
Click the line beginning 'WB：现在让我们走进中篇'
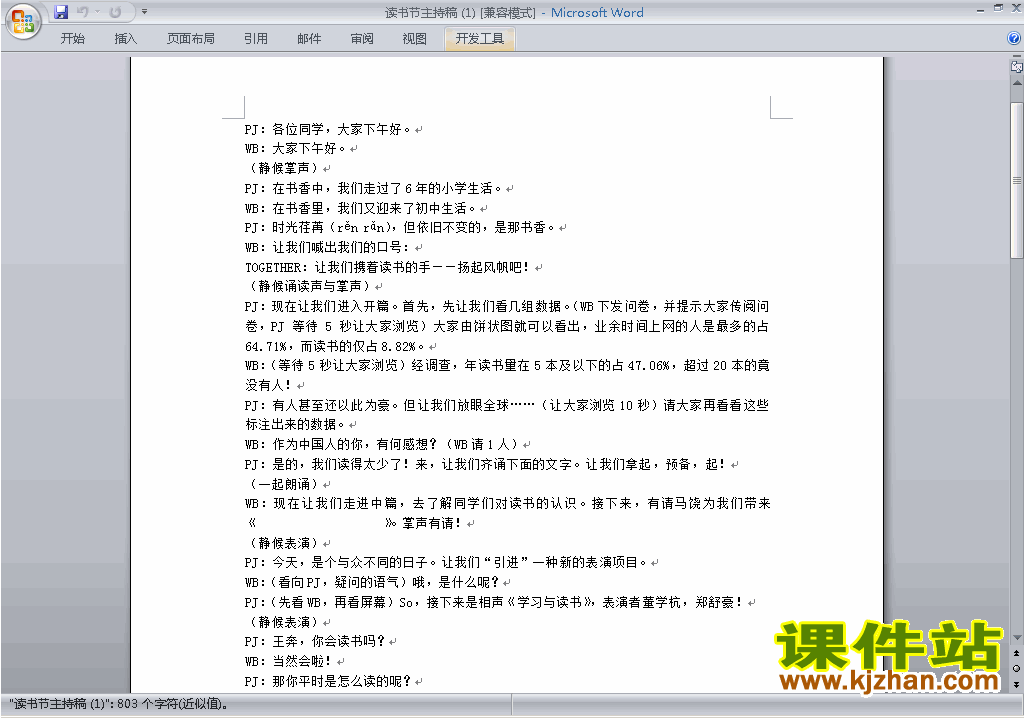[507, 504]
